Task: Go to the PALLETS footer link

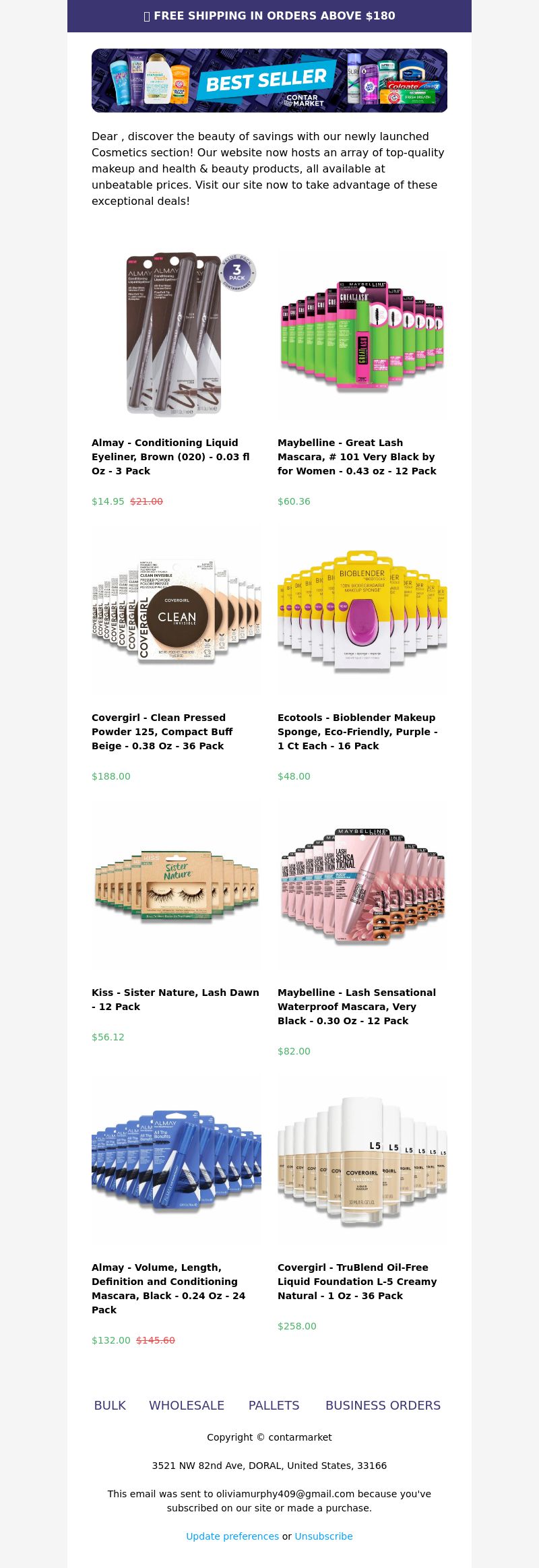Action: coord(274,1405)
